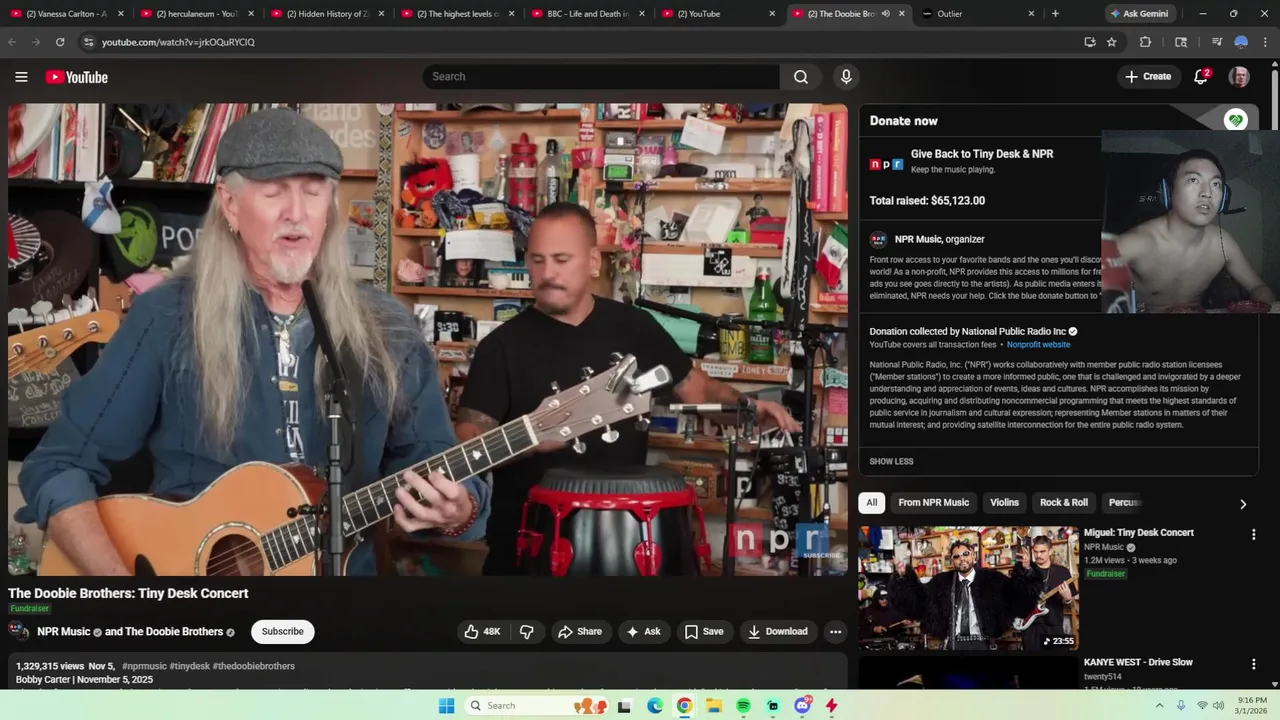This screenshot has height=720, width=1280.
Task: Open the Nonprofit website link
Action: (1038, 345)
